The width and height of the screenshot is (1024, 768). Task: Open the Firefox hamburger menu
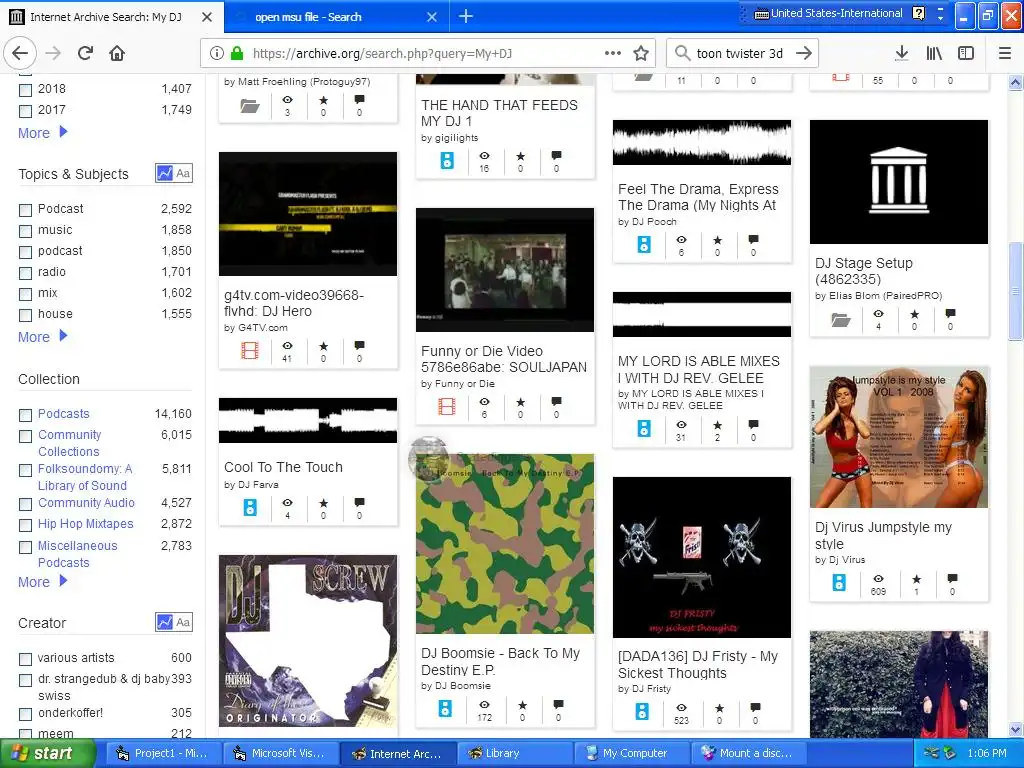(1004, 54)
